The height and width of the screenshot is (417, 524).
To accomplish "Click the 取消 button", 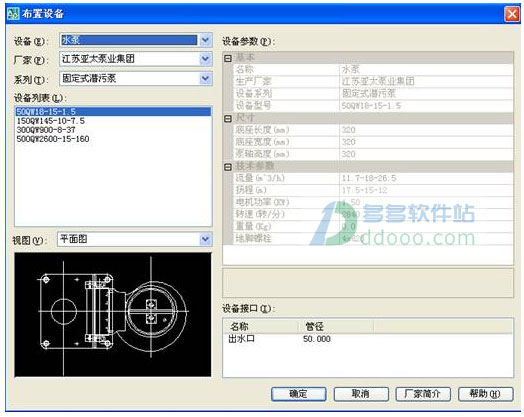I will point(361,394).
